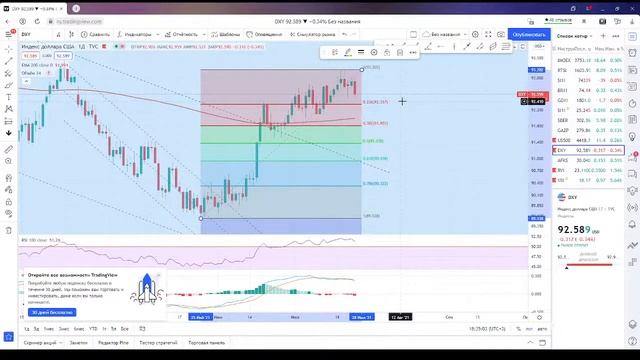Select the prediction and measurement tool

click(x=9, y=121)
